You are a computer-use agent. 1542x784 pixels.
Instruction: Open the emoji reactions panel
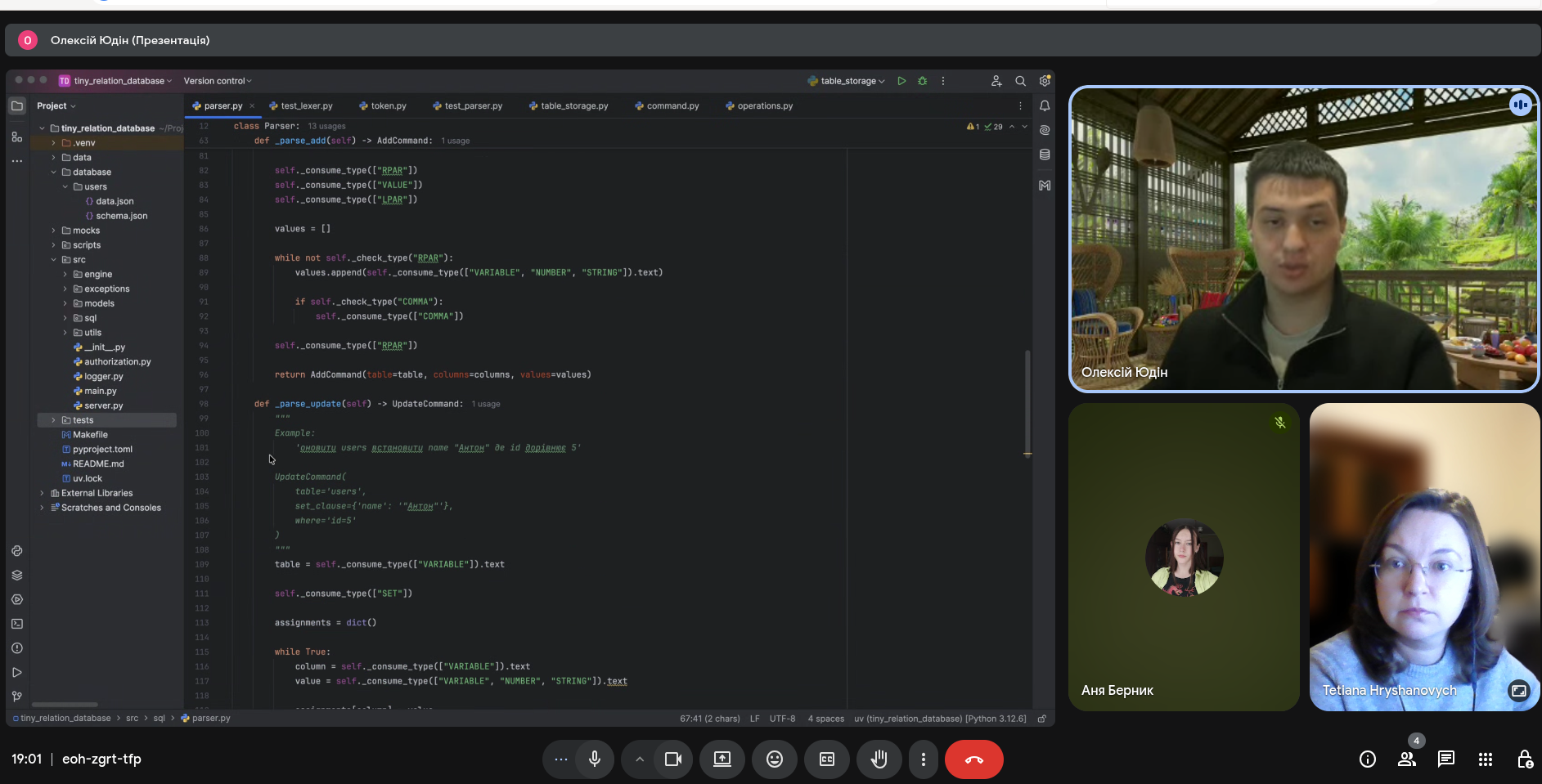tap(774, 759)
